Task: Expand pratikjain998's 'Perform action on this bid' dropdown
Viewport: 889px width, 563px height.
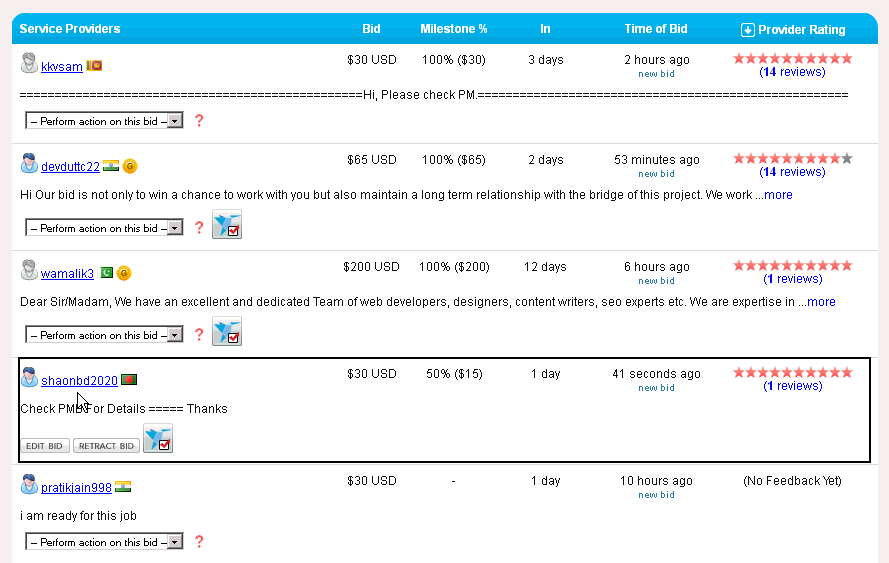Action: tap(105, 542)
